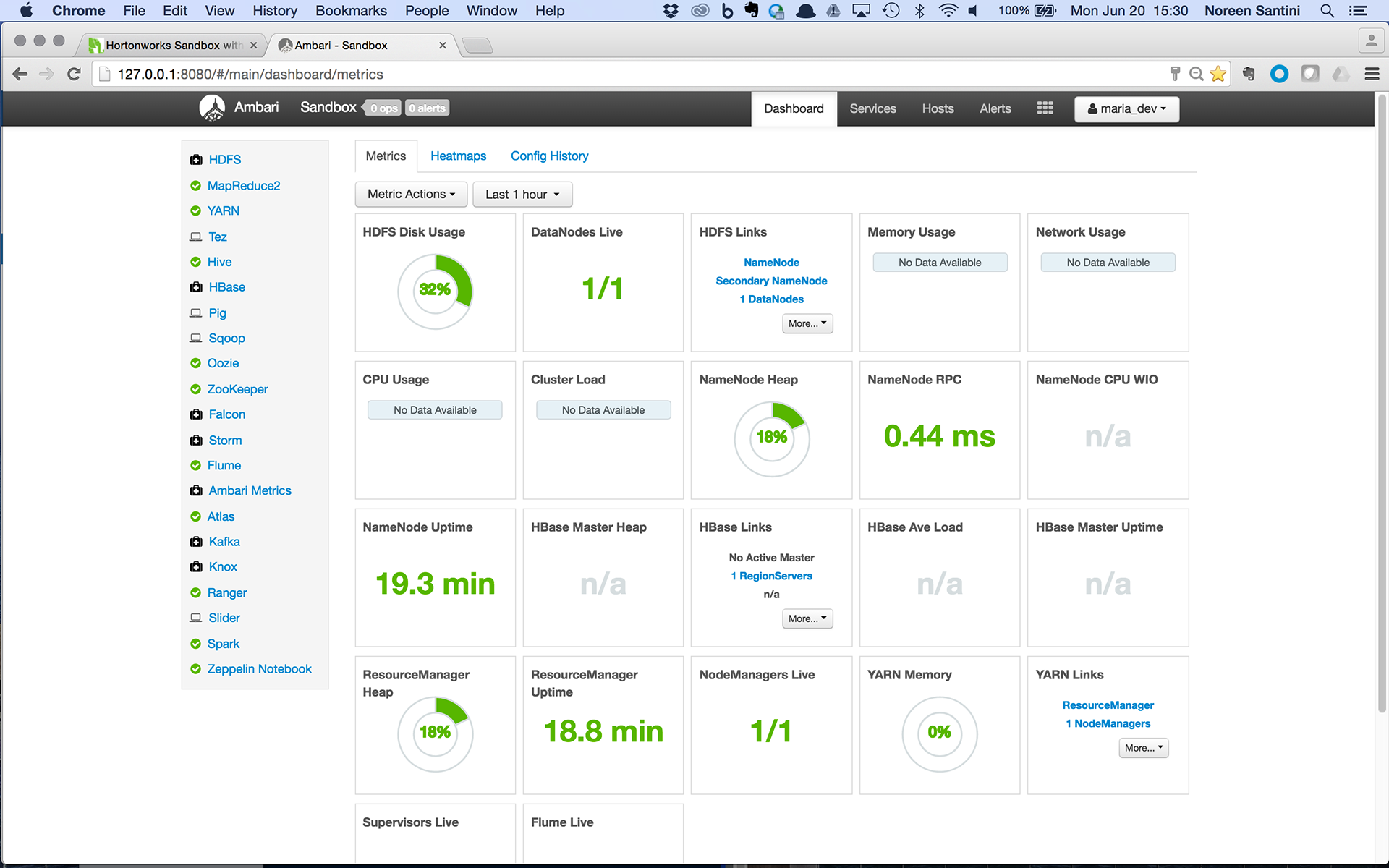Switch to the Config History tab
Screen dimensions: 1389x868
click(x=549, y=156)
